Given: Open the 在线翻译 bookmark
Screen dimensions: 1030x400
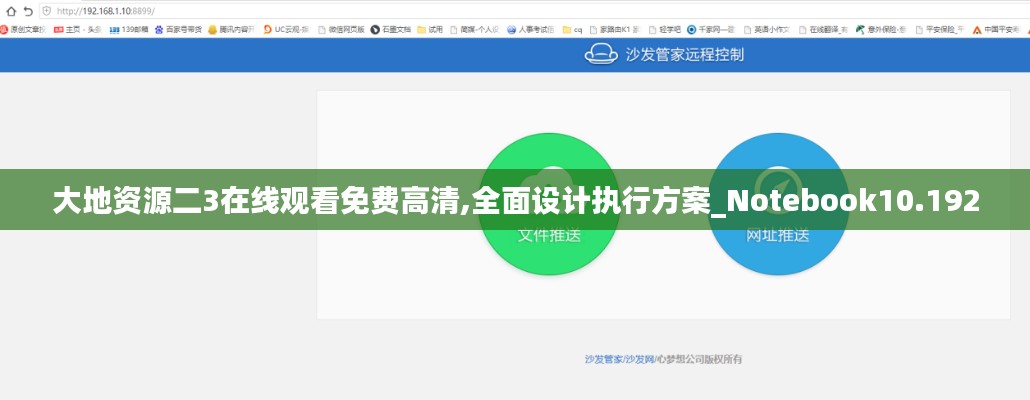Looking at the screenshot, I should 822,30.
